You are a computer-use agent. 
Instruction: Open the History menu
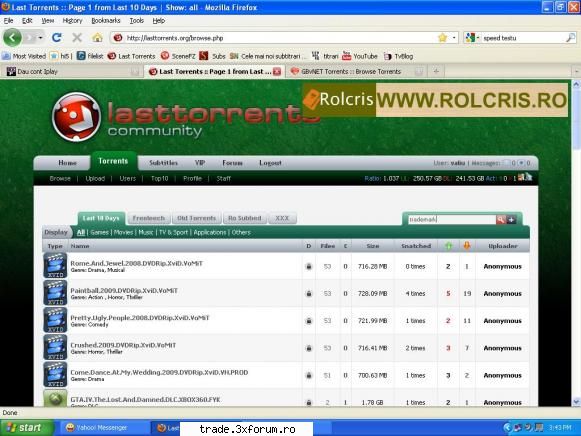coord(72,20)
